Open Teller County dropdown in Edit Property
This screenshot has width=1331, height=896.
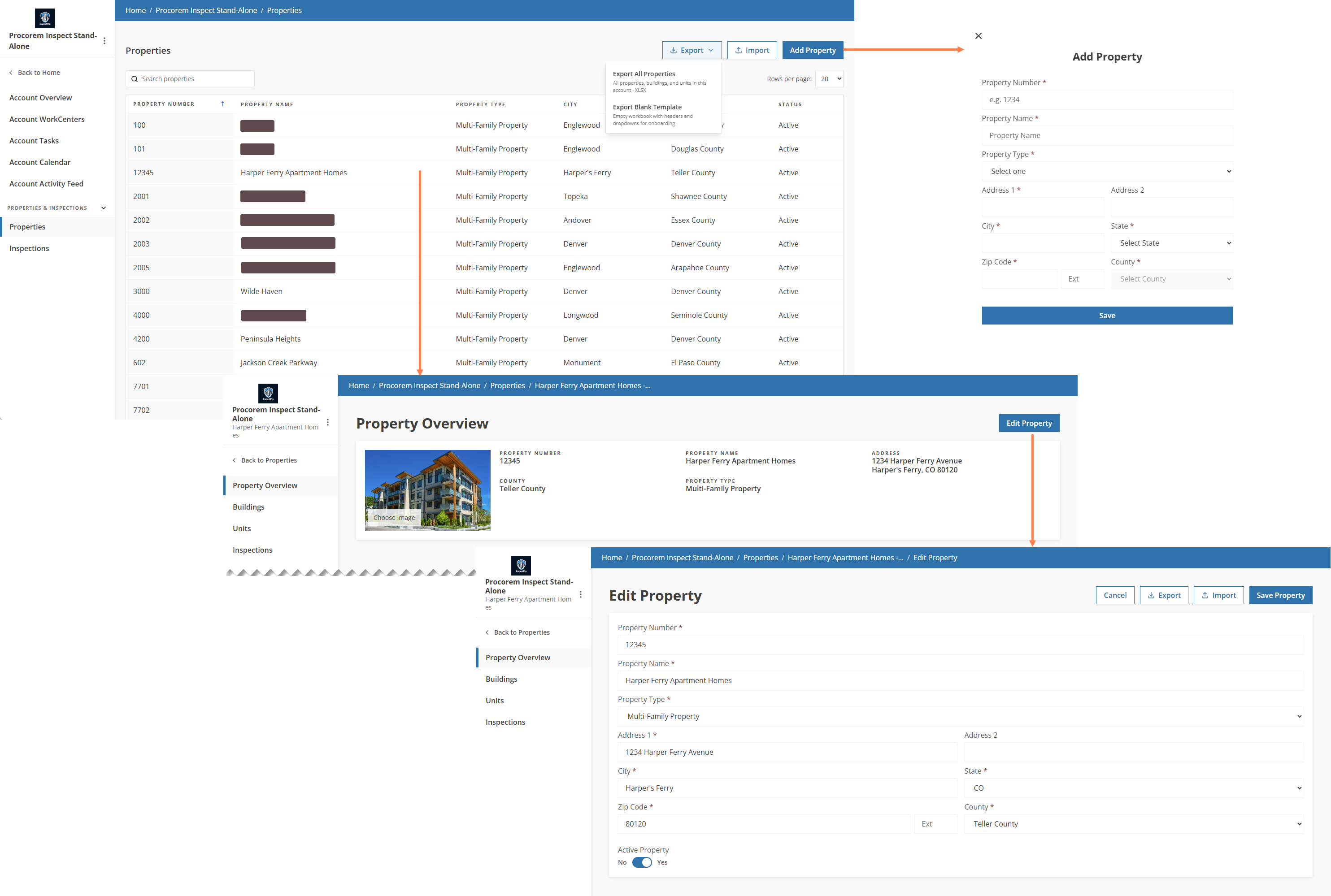1134,824
